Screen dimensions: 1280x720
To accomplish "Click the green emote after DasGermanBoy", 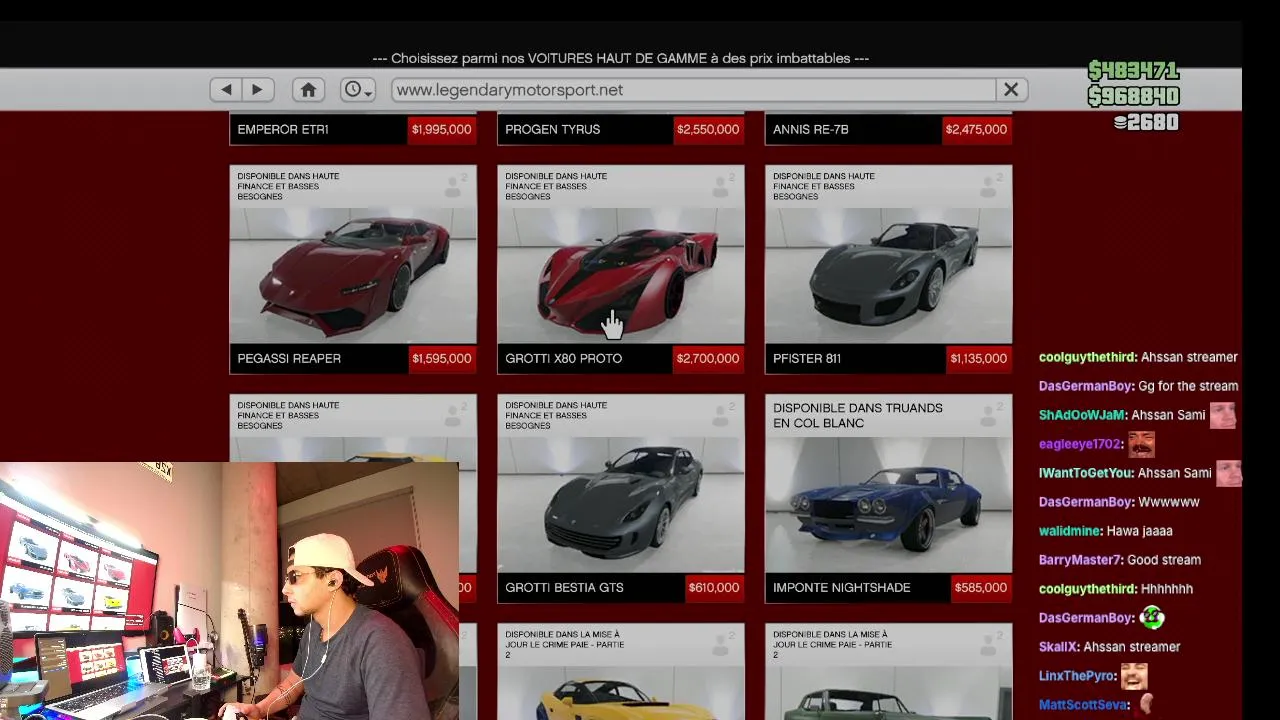I will point(1152,618).
